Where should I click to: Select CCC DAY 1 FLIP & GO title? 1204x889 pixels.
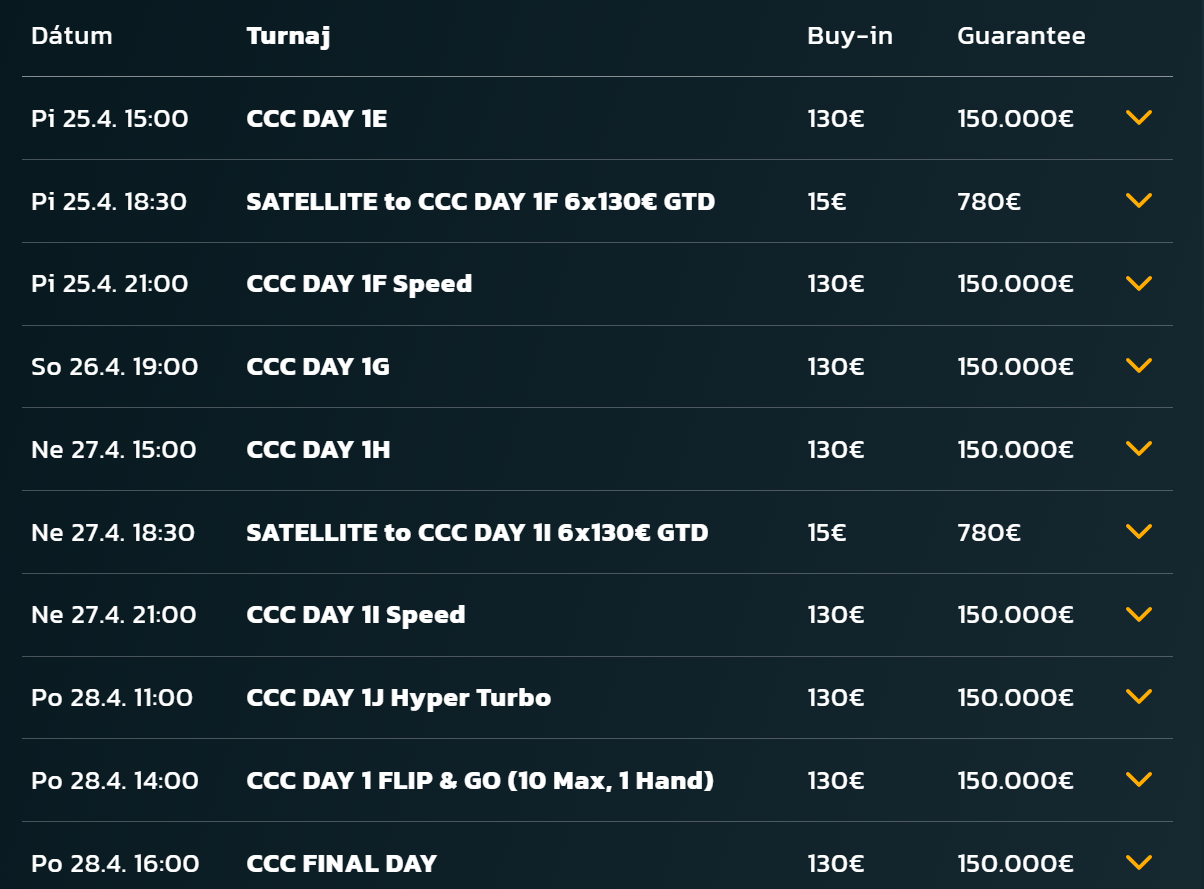[x=480, y=780]
